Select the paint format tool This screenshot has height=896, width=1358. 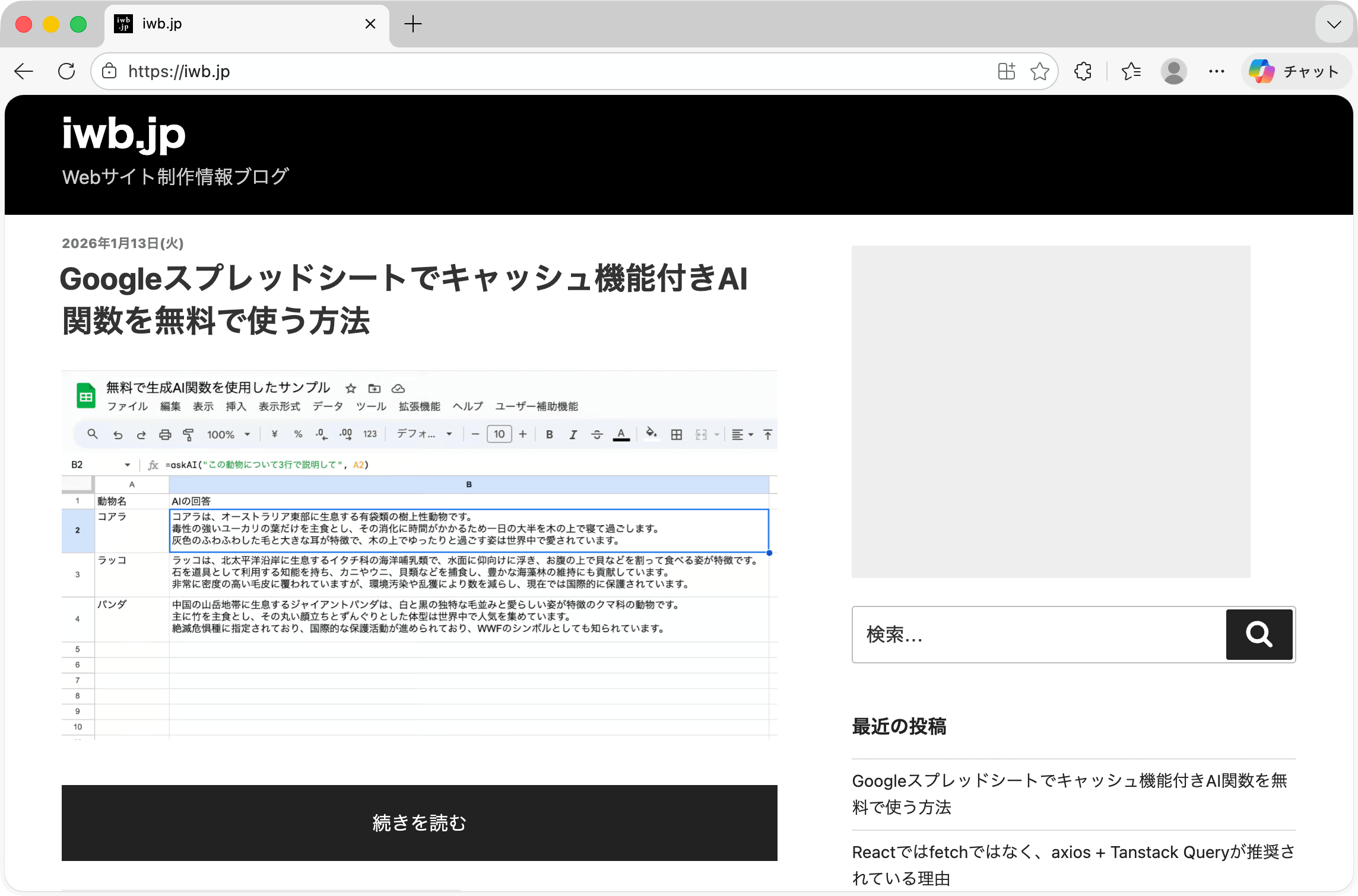coord(188,434)
